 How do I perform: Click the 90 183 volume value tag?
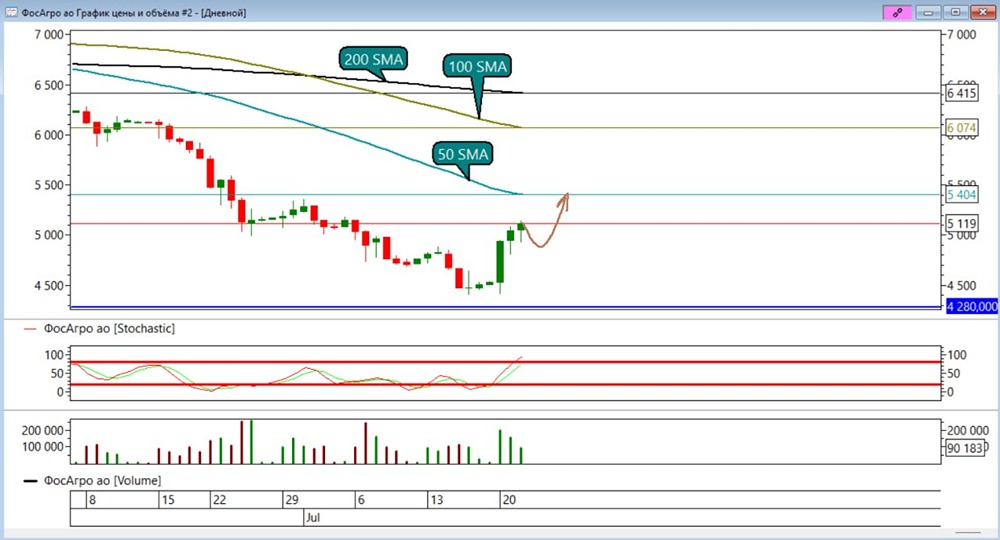pyautogui.click(x=964, y=448)
